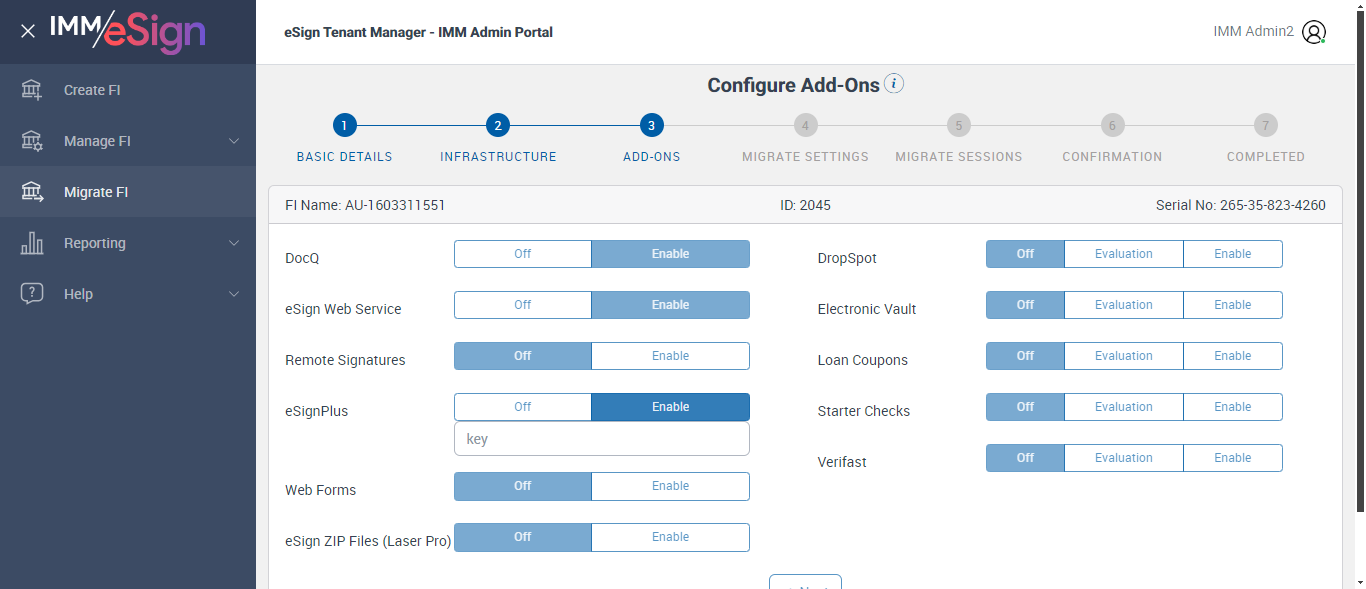
Task: Set Loan Coupons to Evaluation
Action: [1124, 356]
